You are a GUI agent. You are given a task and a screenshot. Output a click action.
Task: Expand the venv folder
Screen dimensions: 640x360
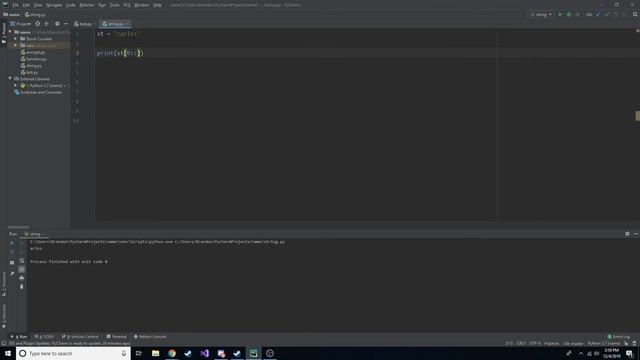[x=16, y=45]
